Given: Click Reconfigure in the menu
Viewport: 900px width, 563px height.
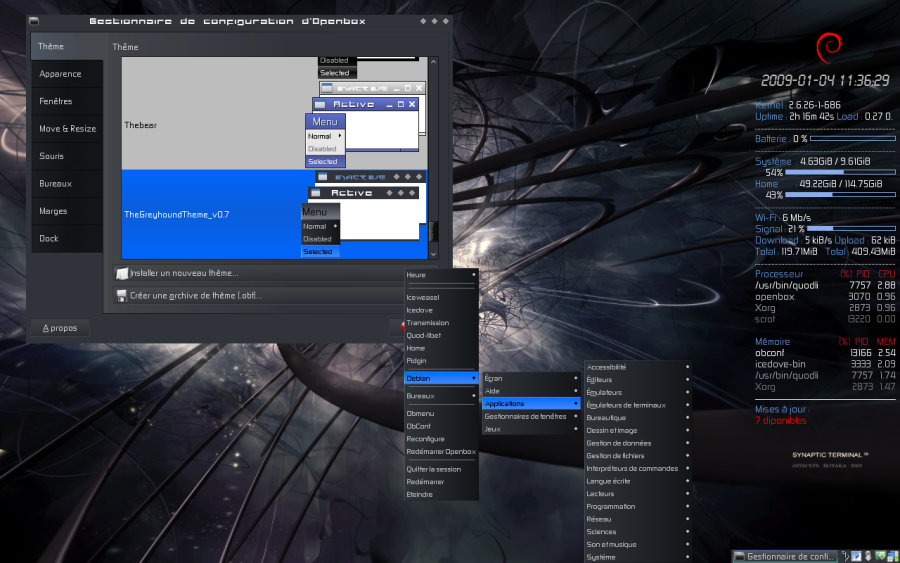Looking at the screenshot, I should coord(441,438).
